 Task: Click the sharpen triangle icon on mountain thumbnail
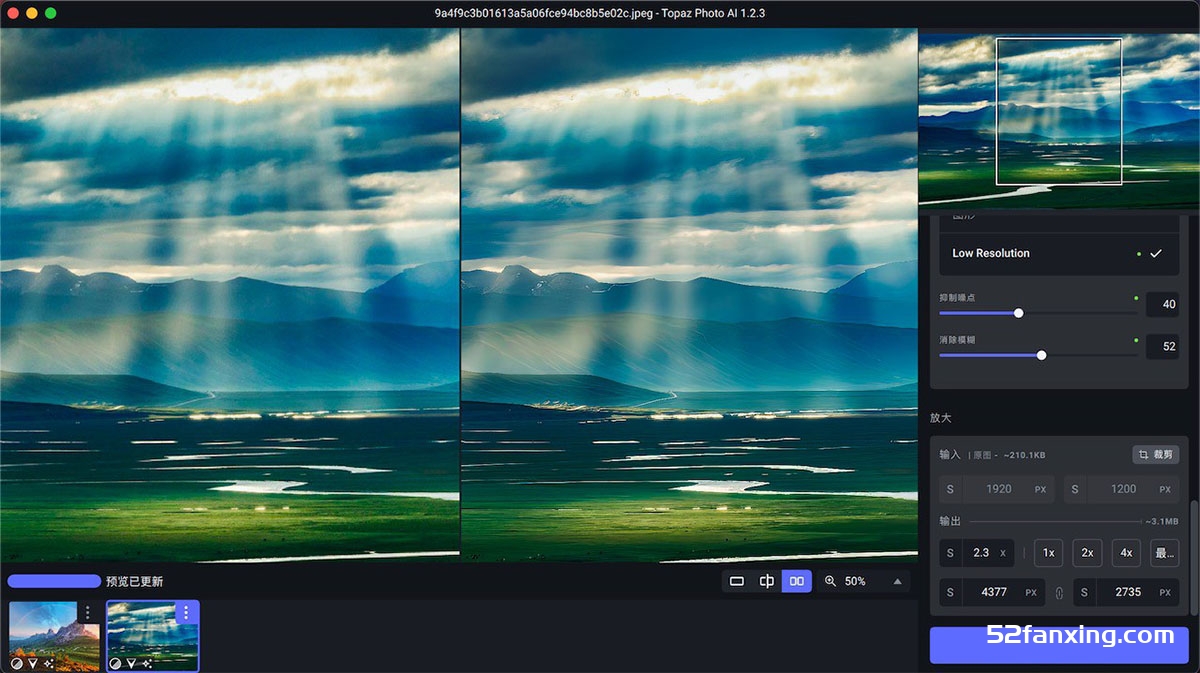pos(32,663)
